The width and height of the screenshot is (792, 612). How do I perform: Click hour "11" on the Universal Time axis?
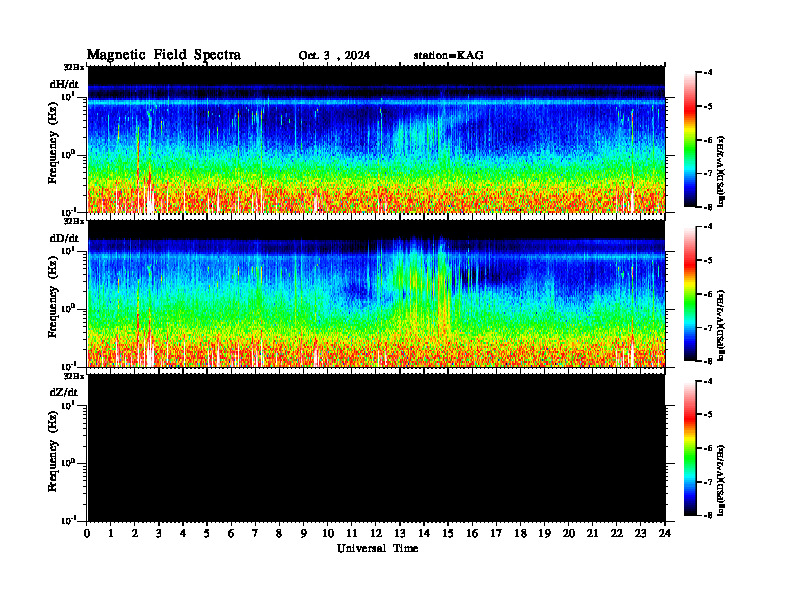pos(352,533)
